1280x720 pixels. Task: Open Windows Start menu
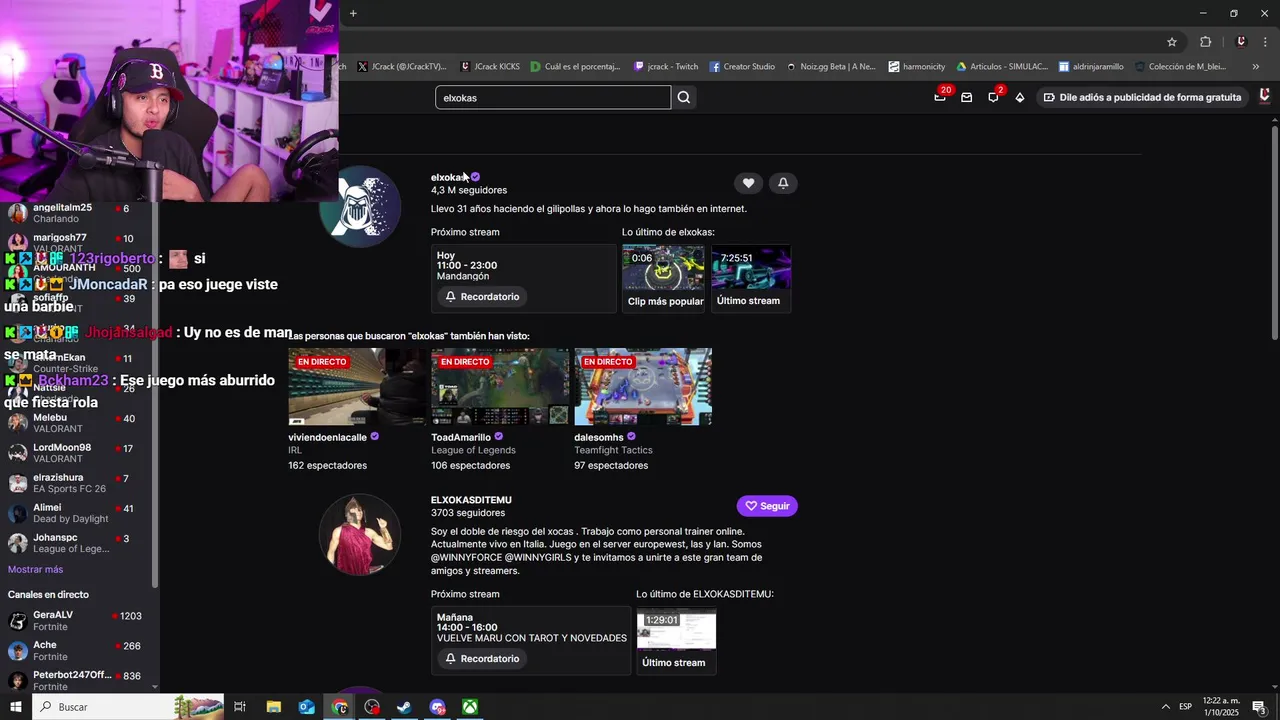[17, 707]
